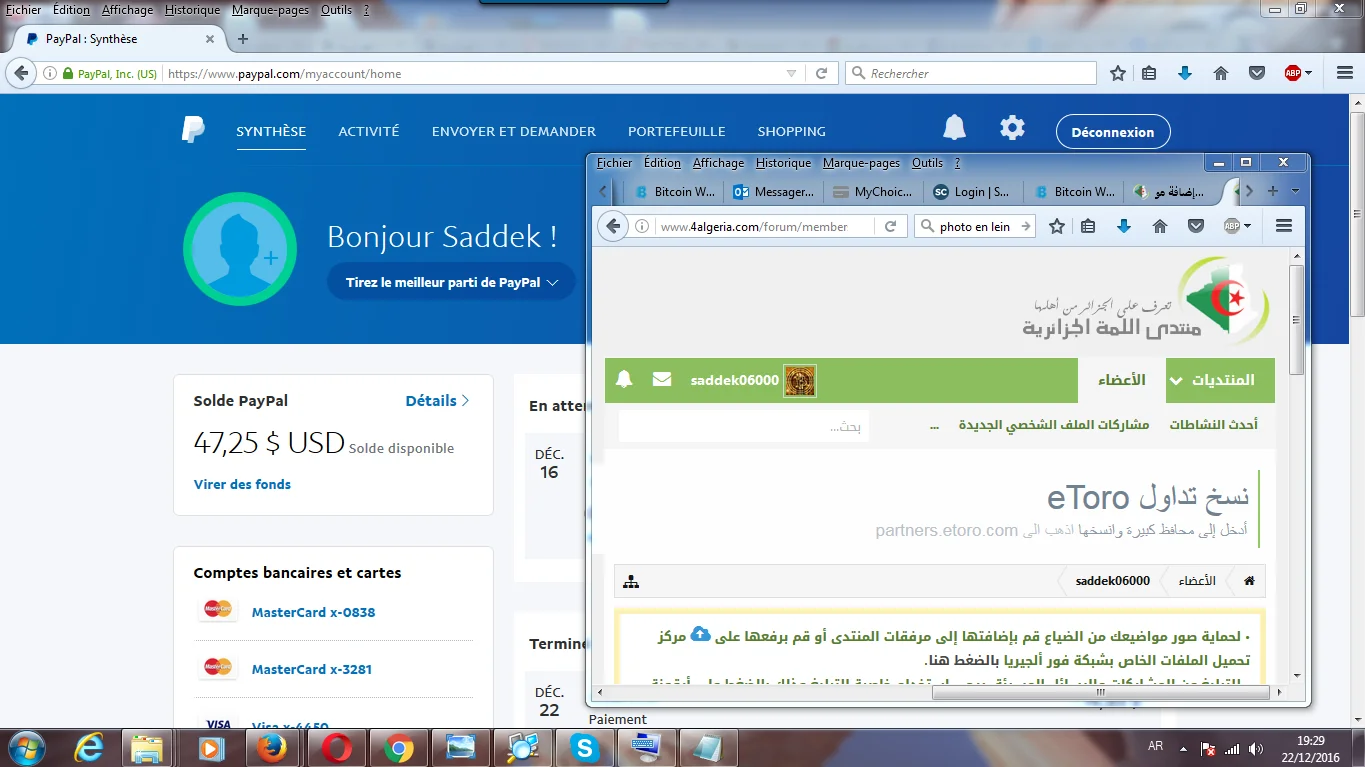1365x767 pixels.
Task: Open MasterCard x-0838 card details
Action: (313, 612)
